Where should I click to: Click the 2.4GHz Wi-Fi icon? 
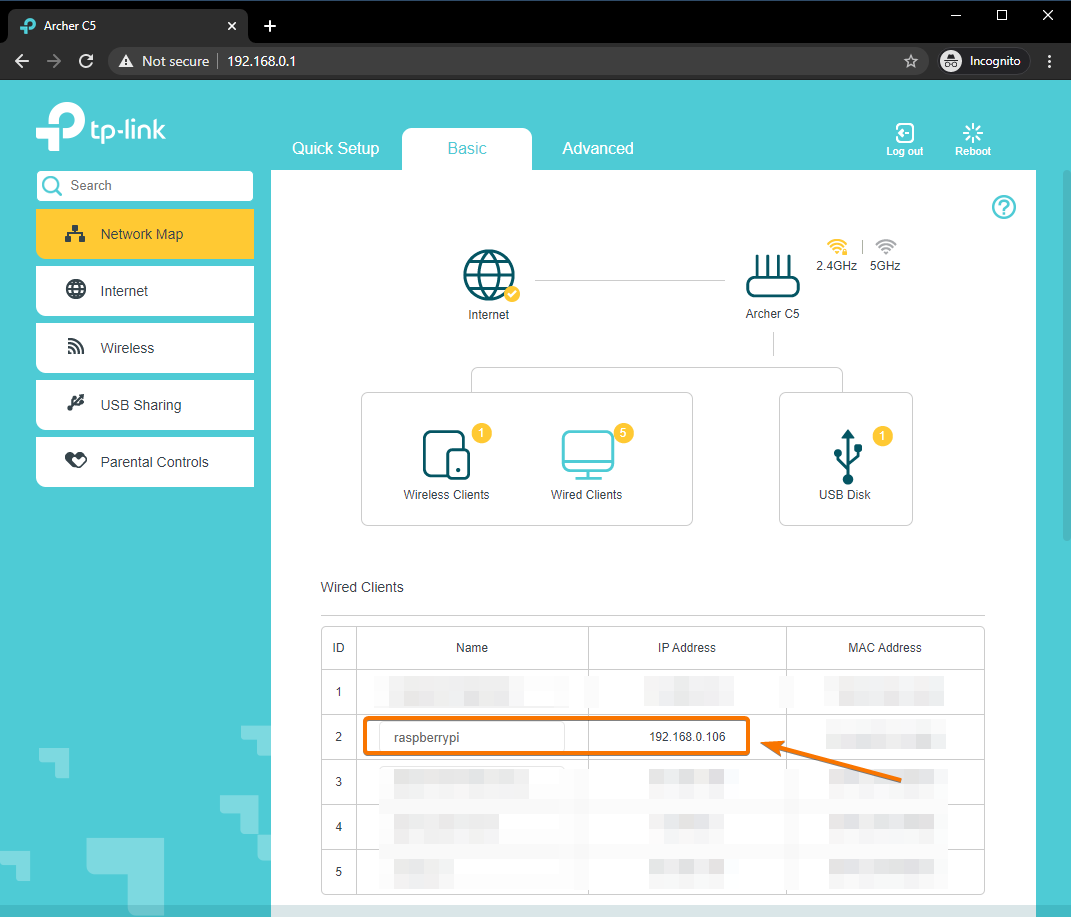837,247
